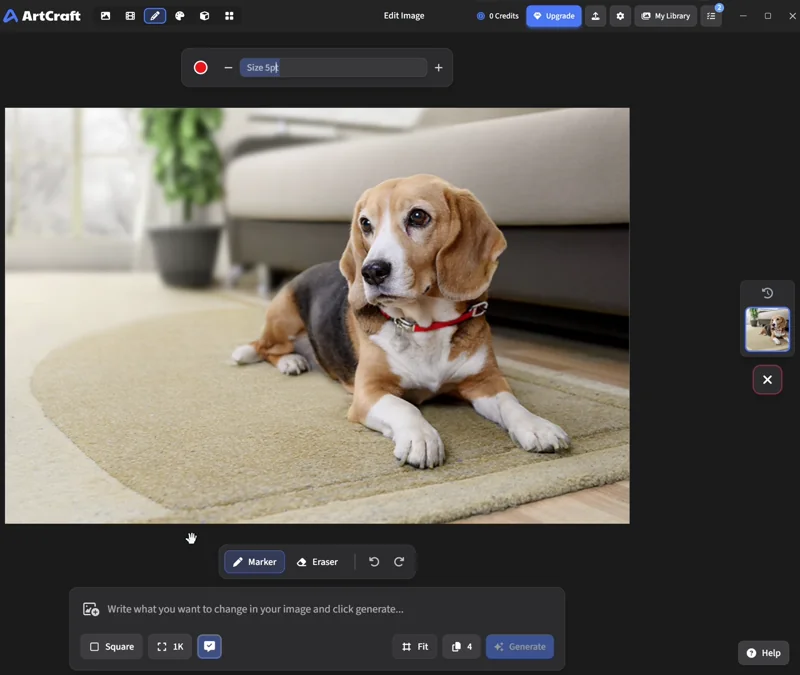Click the history clock icon

tap(767, 293)
